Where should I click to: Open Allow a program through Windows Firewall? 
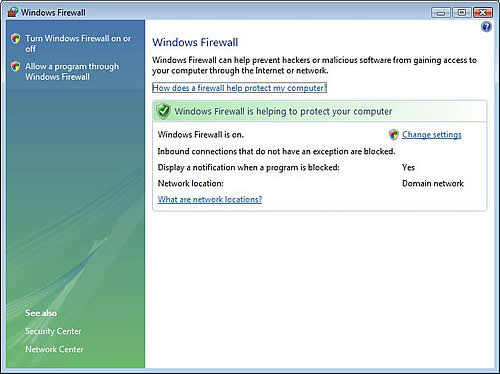click(x=72, y=71)
